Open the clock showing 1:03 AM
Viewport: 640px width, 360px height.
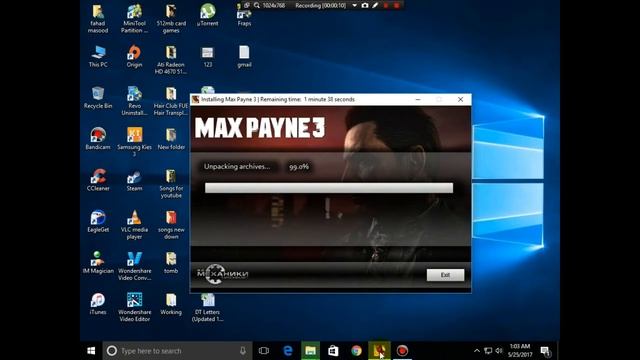(x=520, y=351)
